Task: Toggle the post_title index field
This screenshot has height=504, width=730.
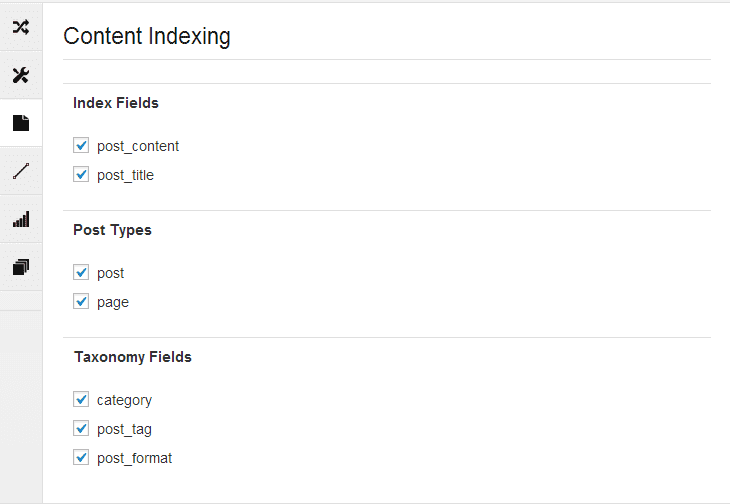Action: pos(81,174)
